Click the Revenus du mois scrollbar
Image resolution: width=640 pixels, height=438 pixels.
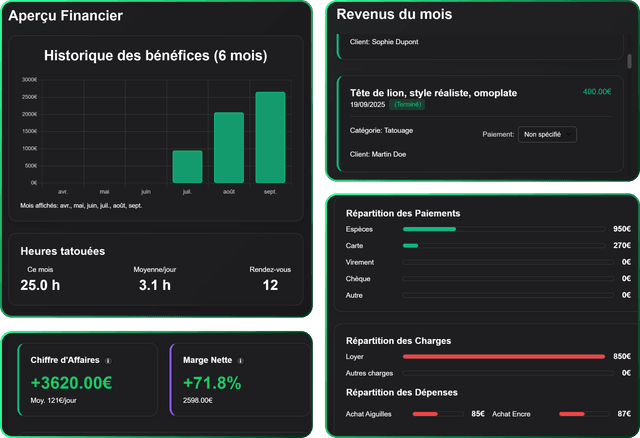point(630,61)
